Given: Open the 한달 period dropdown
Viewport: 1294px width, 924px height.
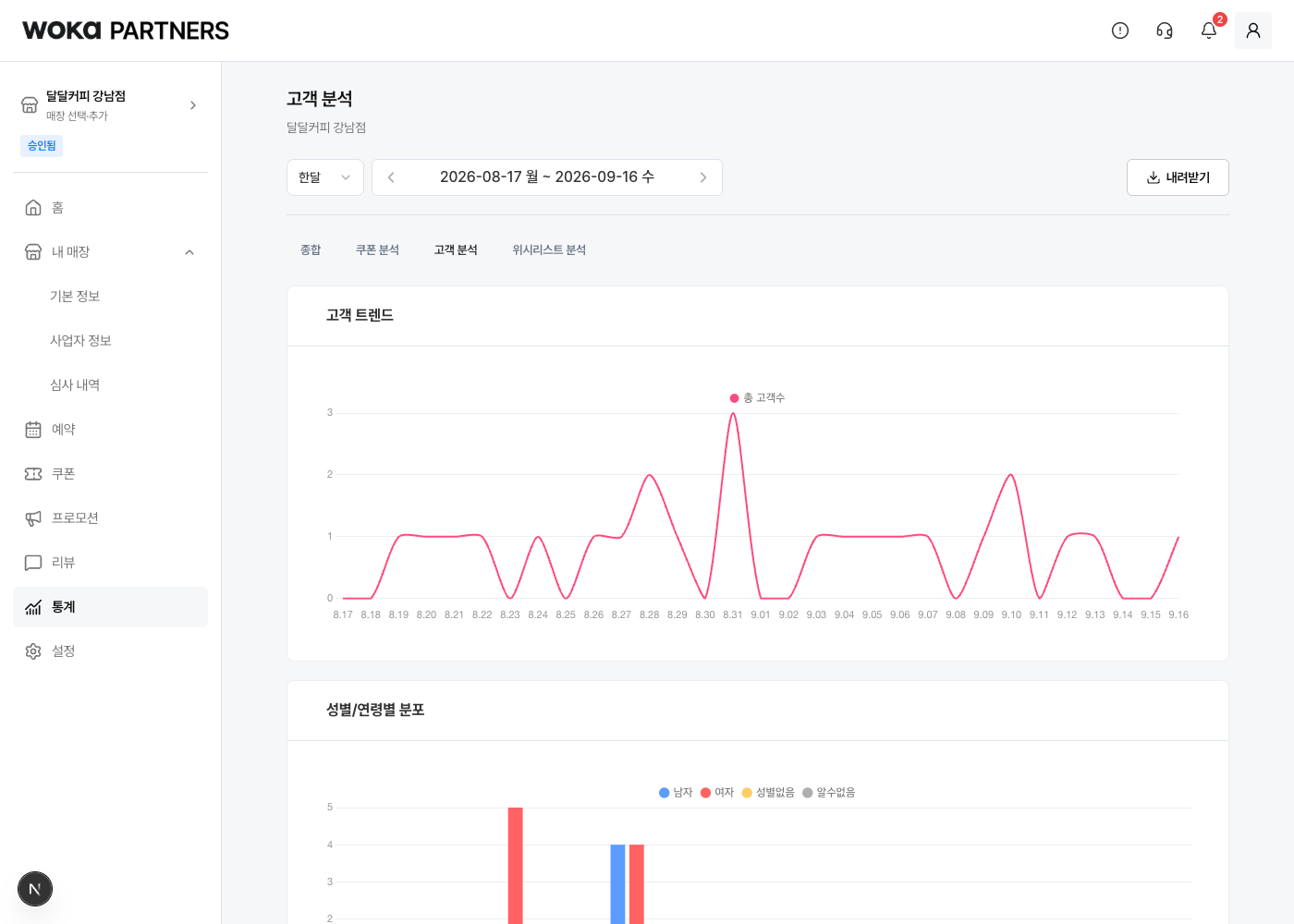Looking at the screenshot, I should 325,177.
